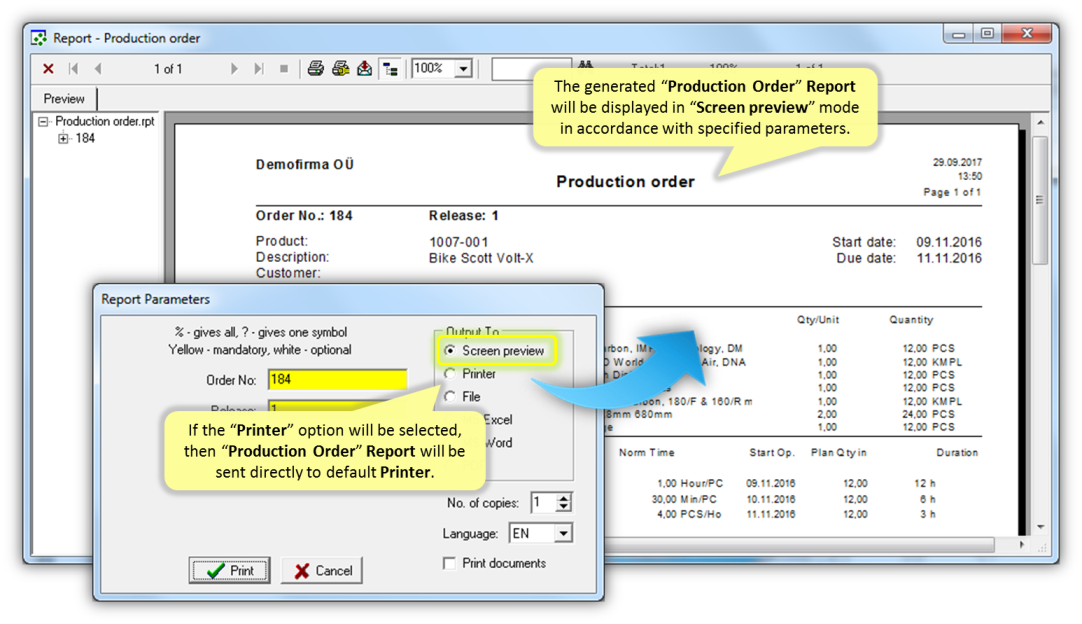Viewport: 1082px width, 624px height.
Task: Click the vertical scrollbar down arrow
Action: [1041, 527]
